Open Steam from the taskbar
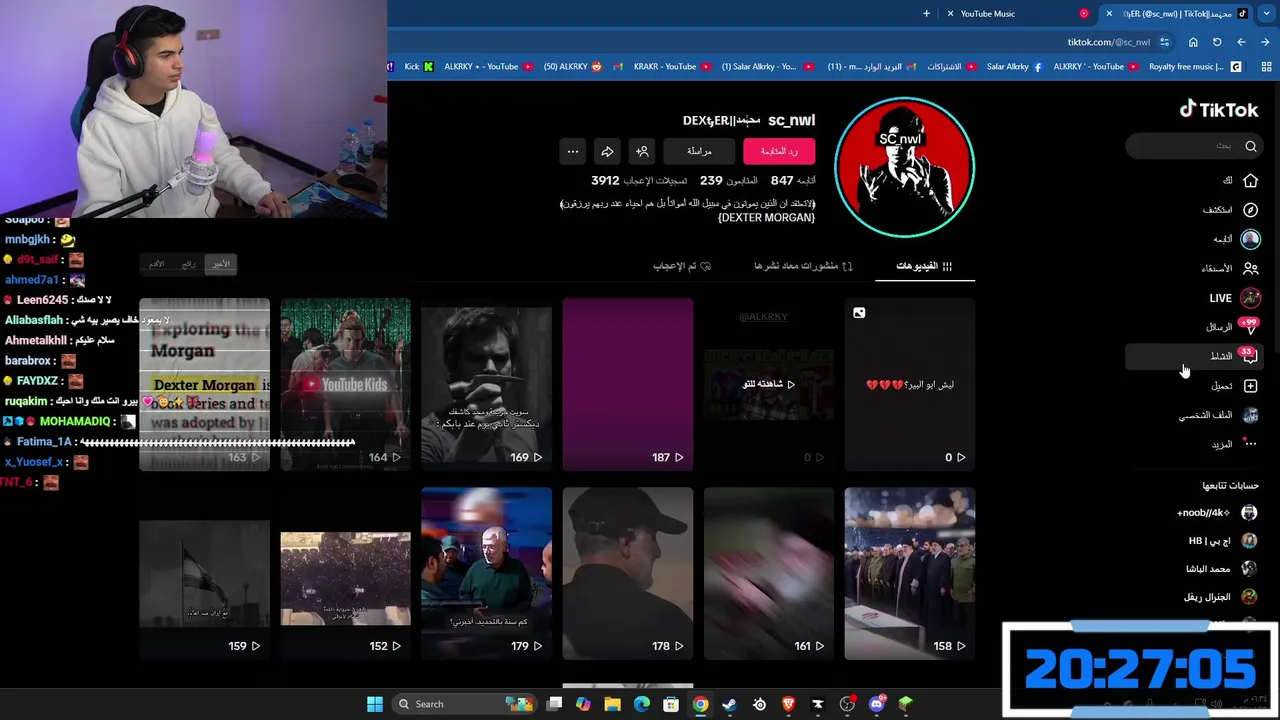The width and height of the screenshot is (1280, 720). tap(730, 704)
